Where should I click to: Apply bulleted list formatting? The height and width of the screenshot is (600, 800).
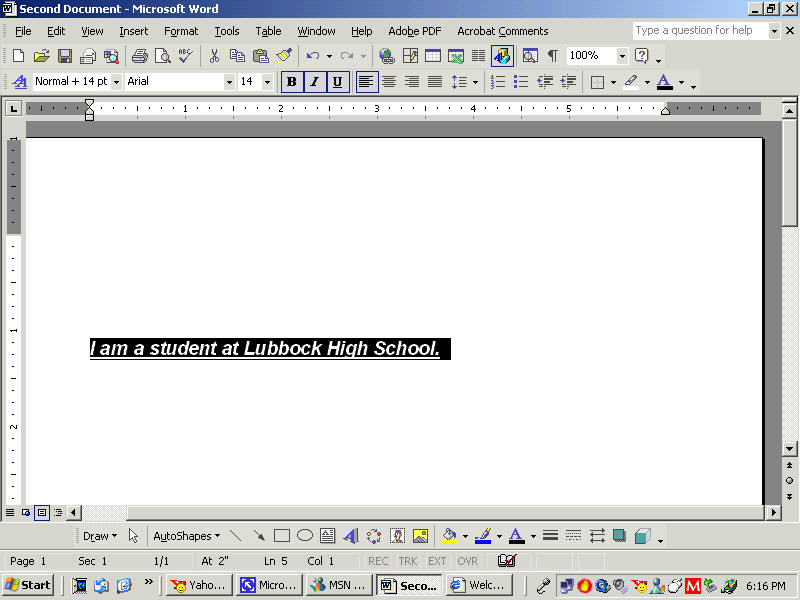pos(521,82)
